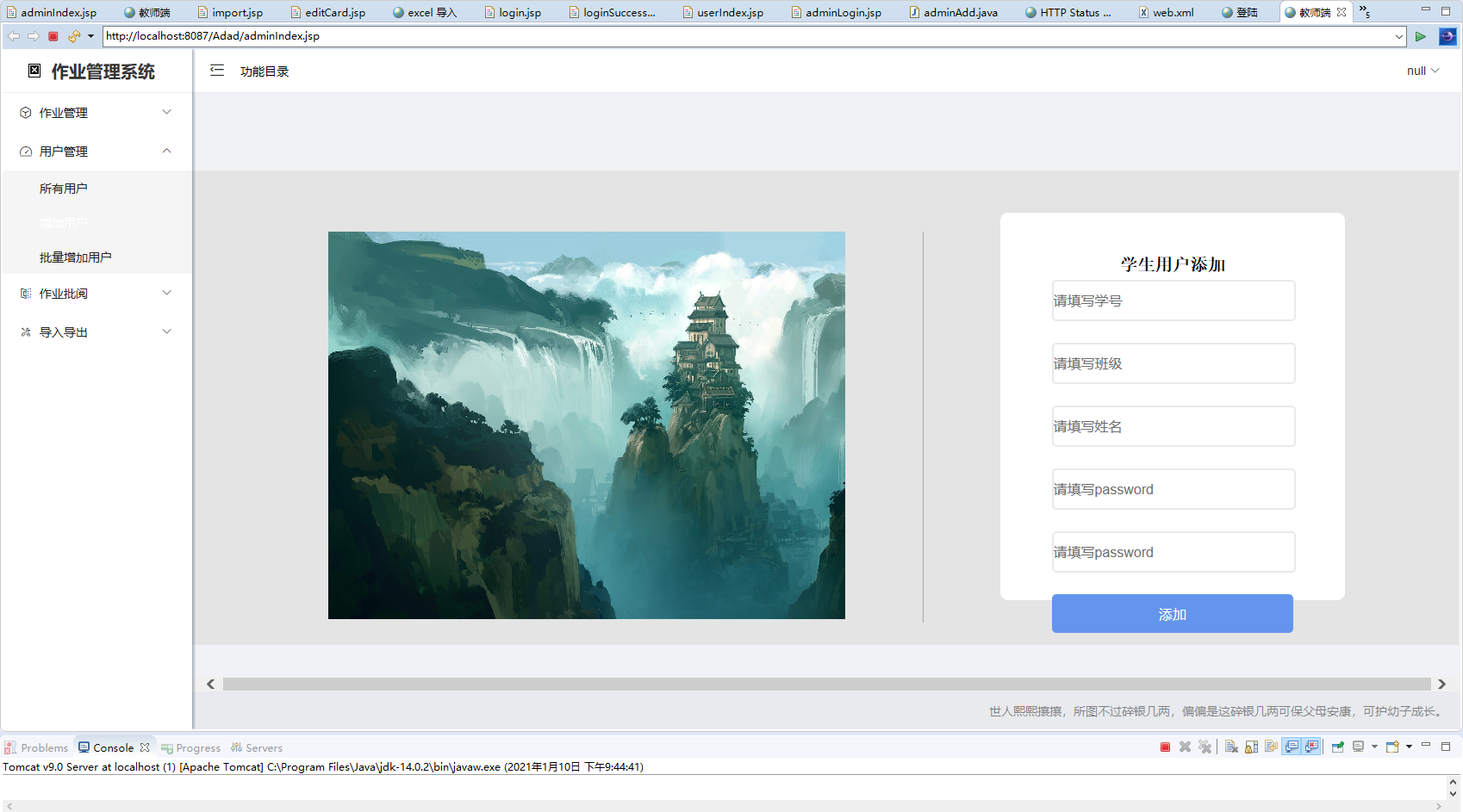The width and height of the screenshot is (1463, 812).
Task: Open the refresh options dropdown arrow
Action: [x=90, y=36]
